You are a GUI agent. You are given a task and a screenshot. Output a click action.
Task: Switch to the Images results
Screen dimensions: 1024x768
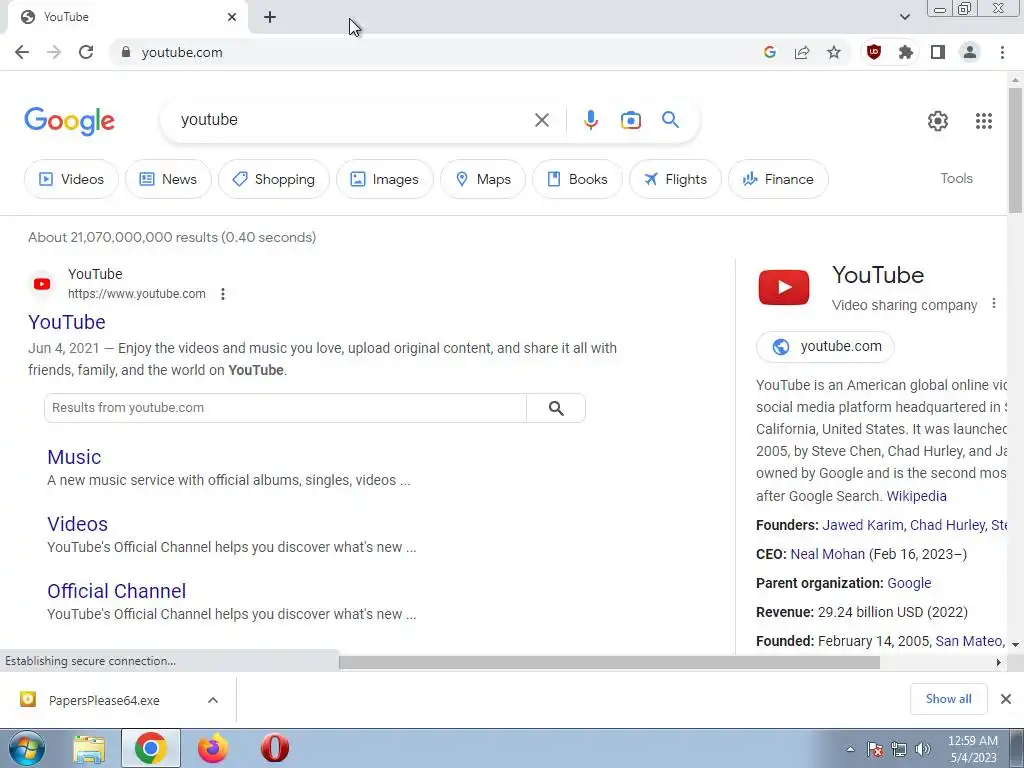tap(385, 179)
